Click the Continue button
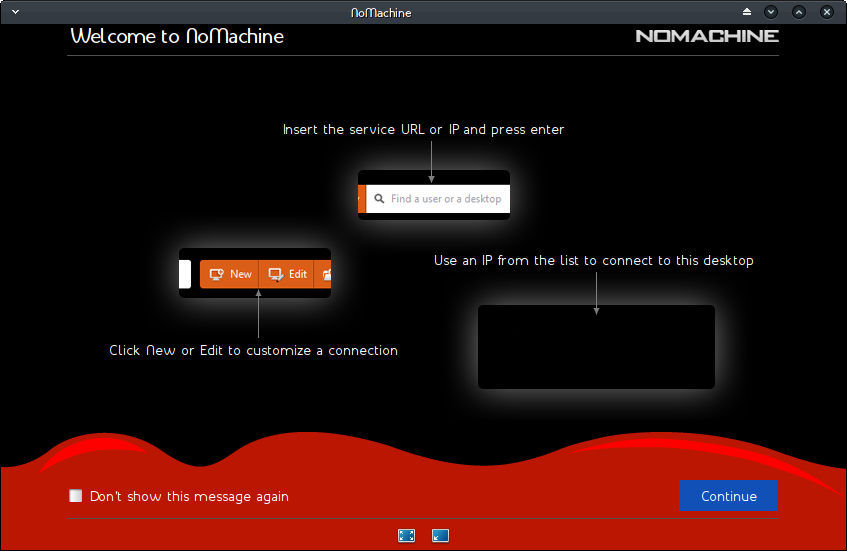This screenshot has width=847, height=551. pos(728,495)
